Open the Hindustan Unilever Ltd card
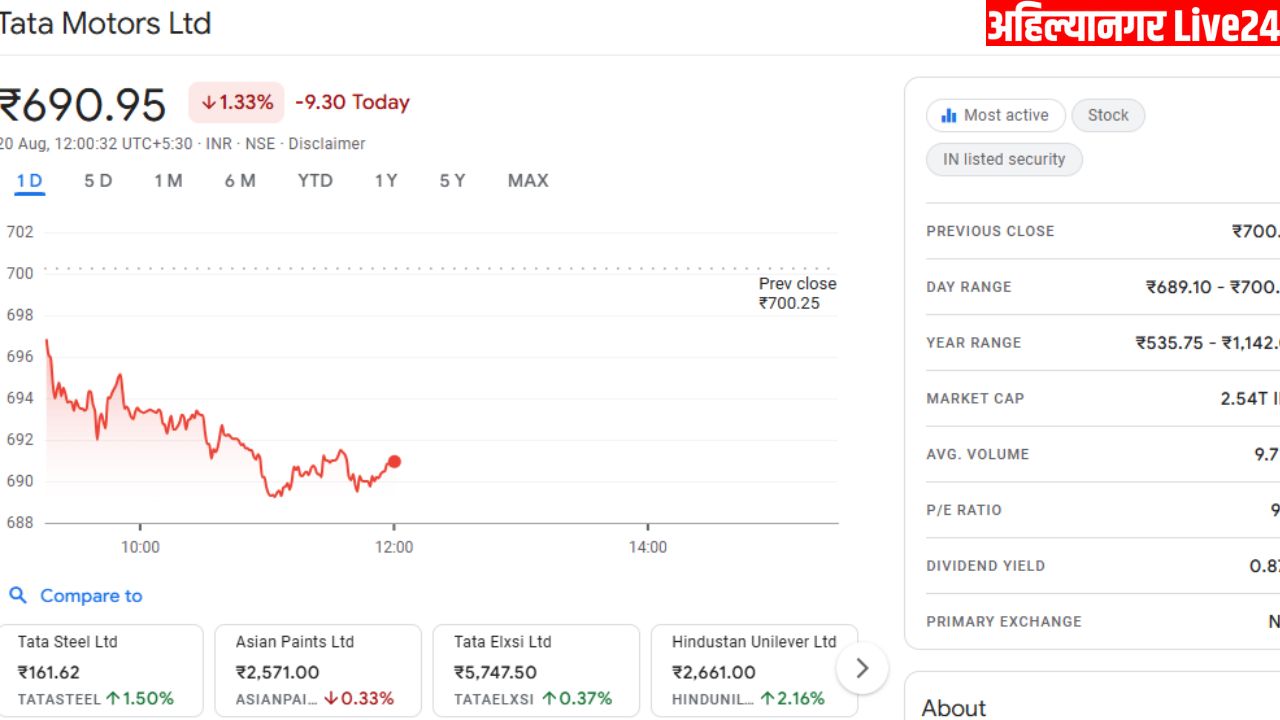This screenshot has height=720, width=1280. click(754, 670)
